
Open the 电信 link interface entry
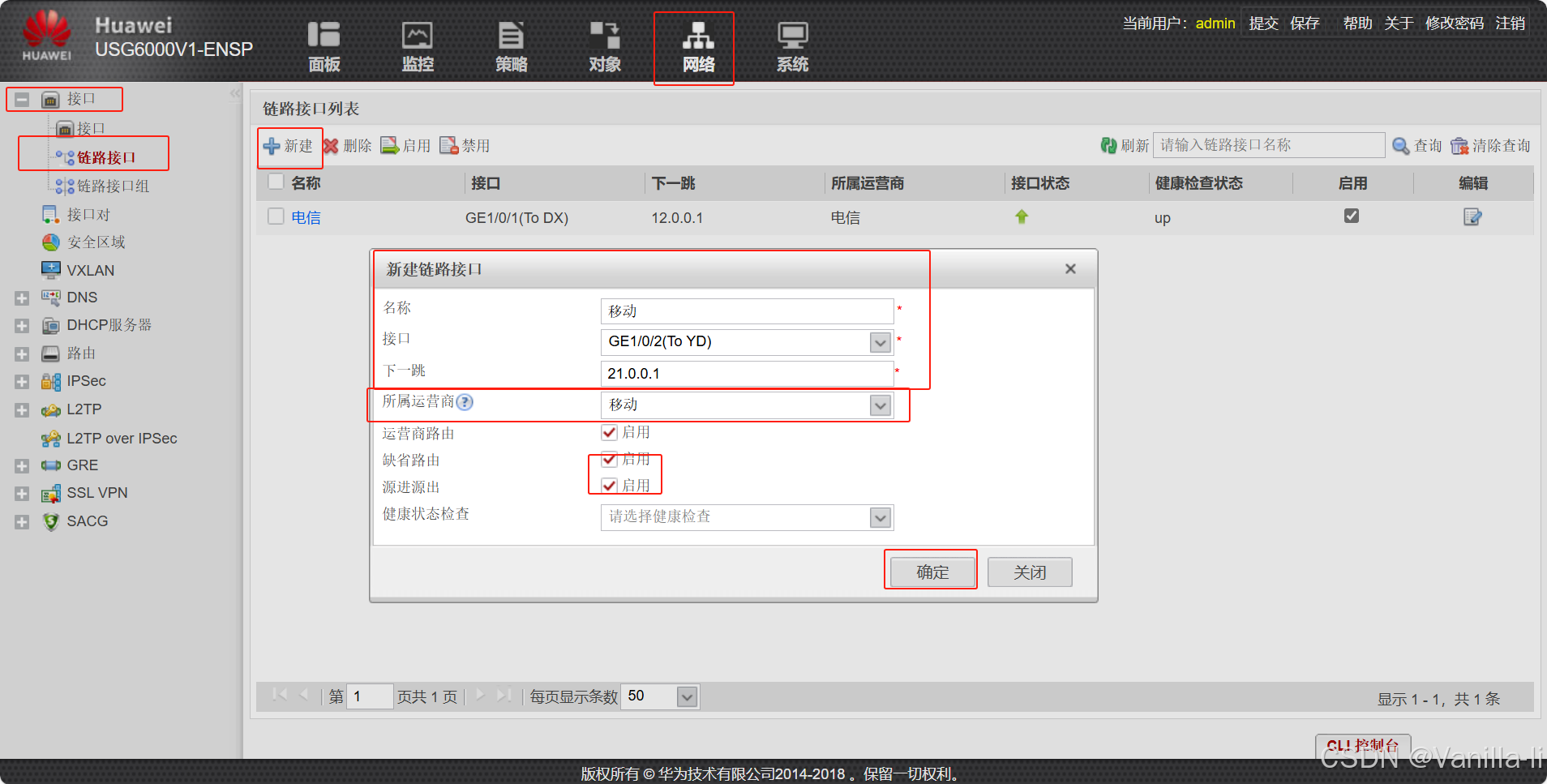coord(306,217)
